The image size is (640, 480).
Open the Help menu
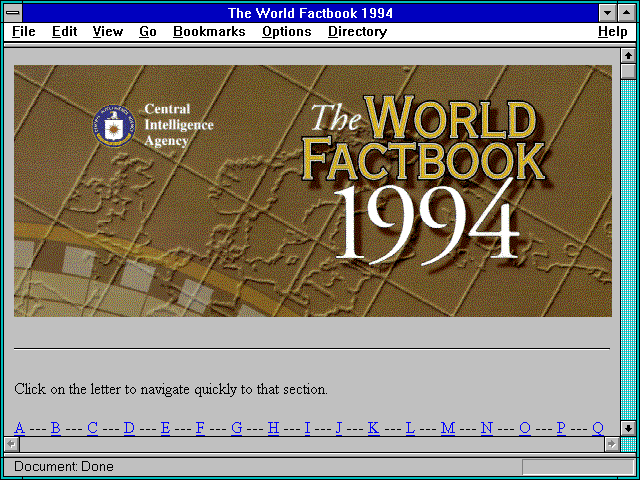(x=613, y=32)
